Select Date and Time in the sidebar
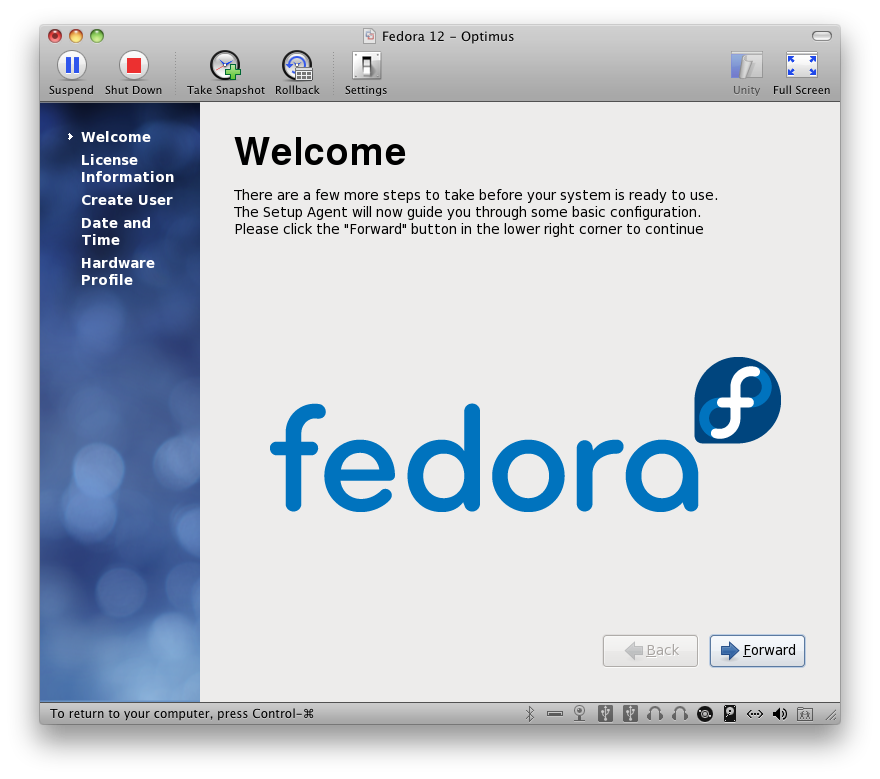The image size is (880, 779). click(116, 231)
